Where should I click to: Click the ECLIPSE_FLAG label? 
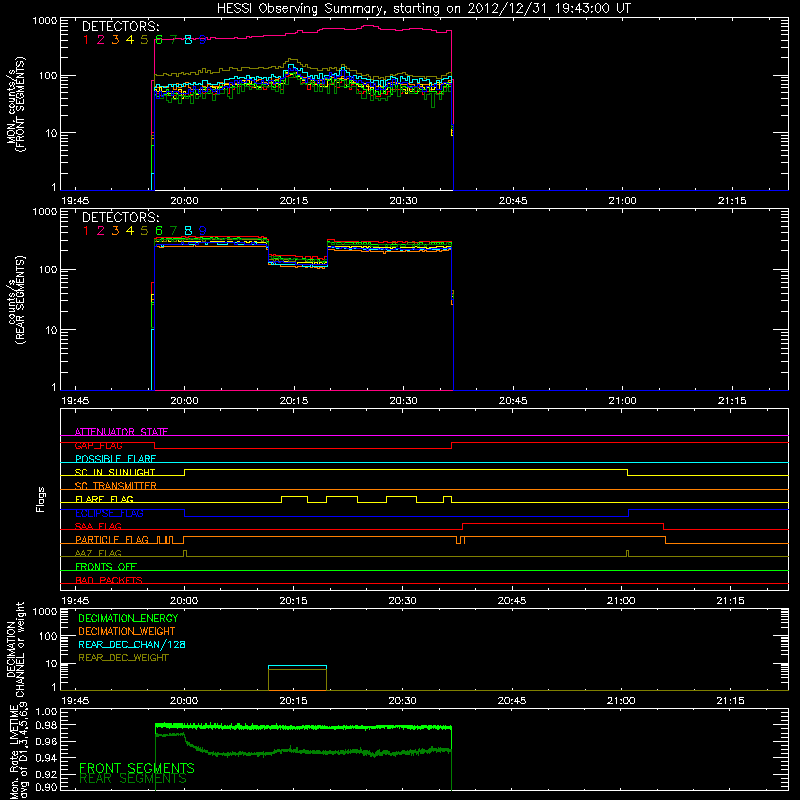tap(109, 513)
